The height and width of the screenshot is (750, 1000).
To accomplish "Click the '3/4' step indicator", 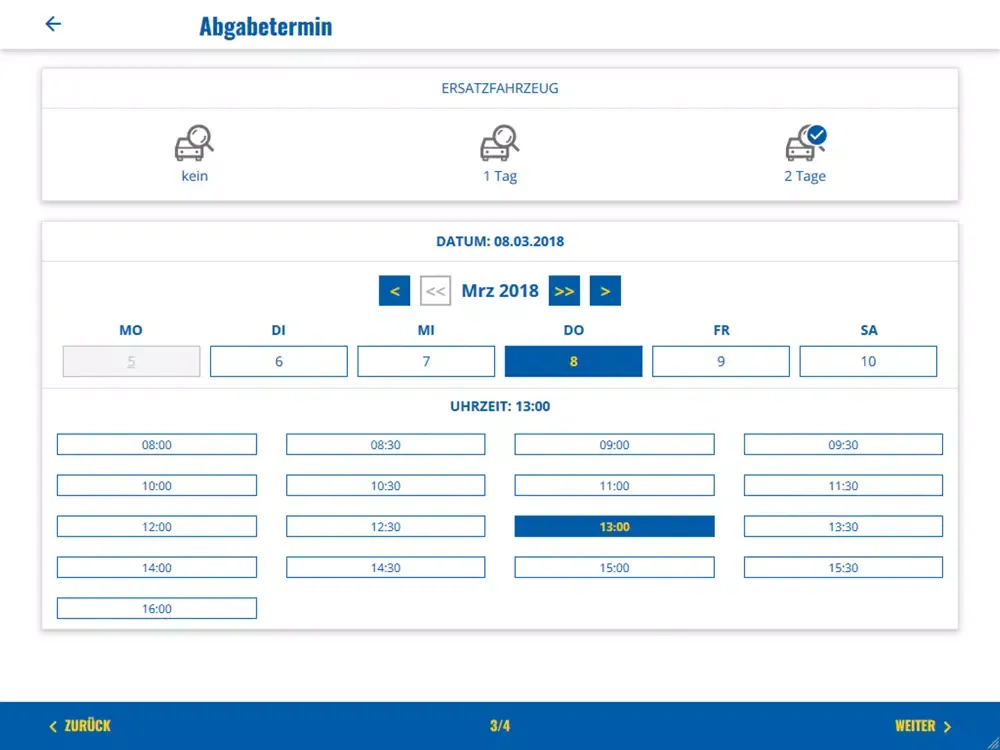I will pos(500,726).
